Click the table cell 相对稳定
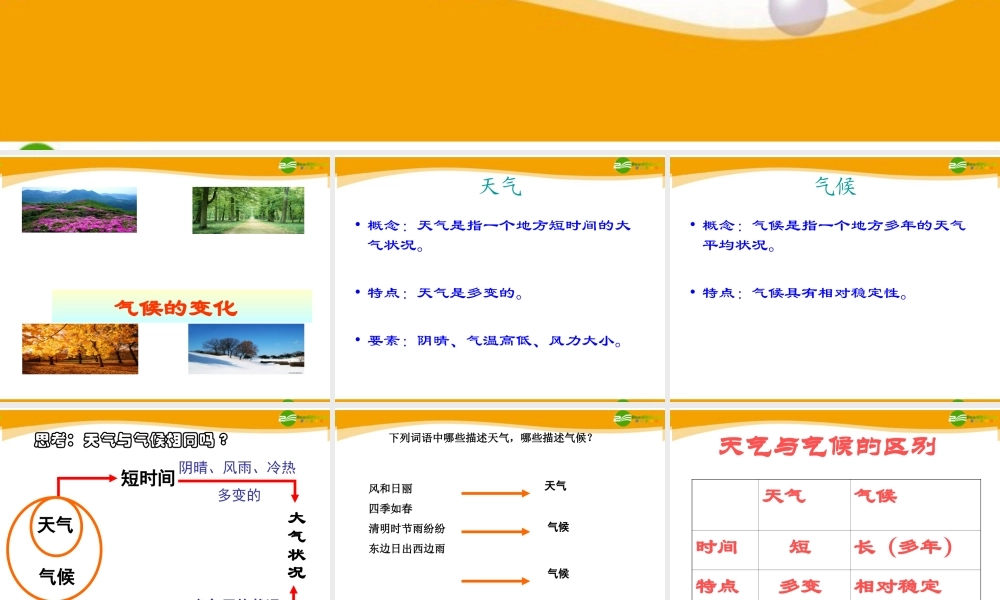The width and height of the screenshot is (1000, 600). pos(898,586)
